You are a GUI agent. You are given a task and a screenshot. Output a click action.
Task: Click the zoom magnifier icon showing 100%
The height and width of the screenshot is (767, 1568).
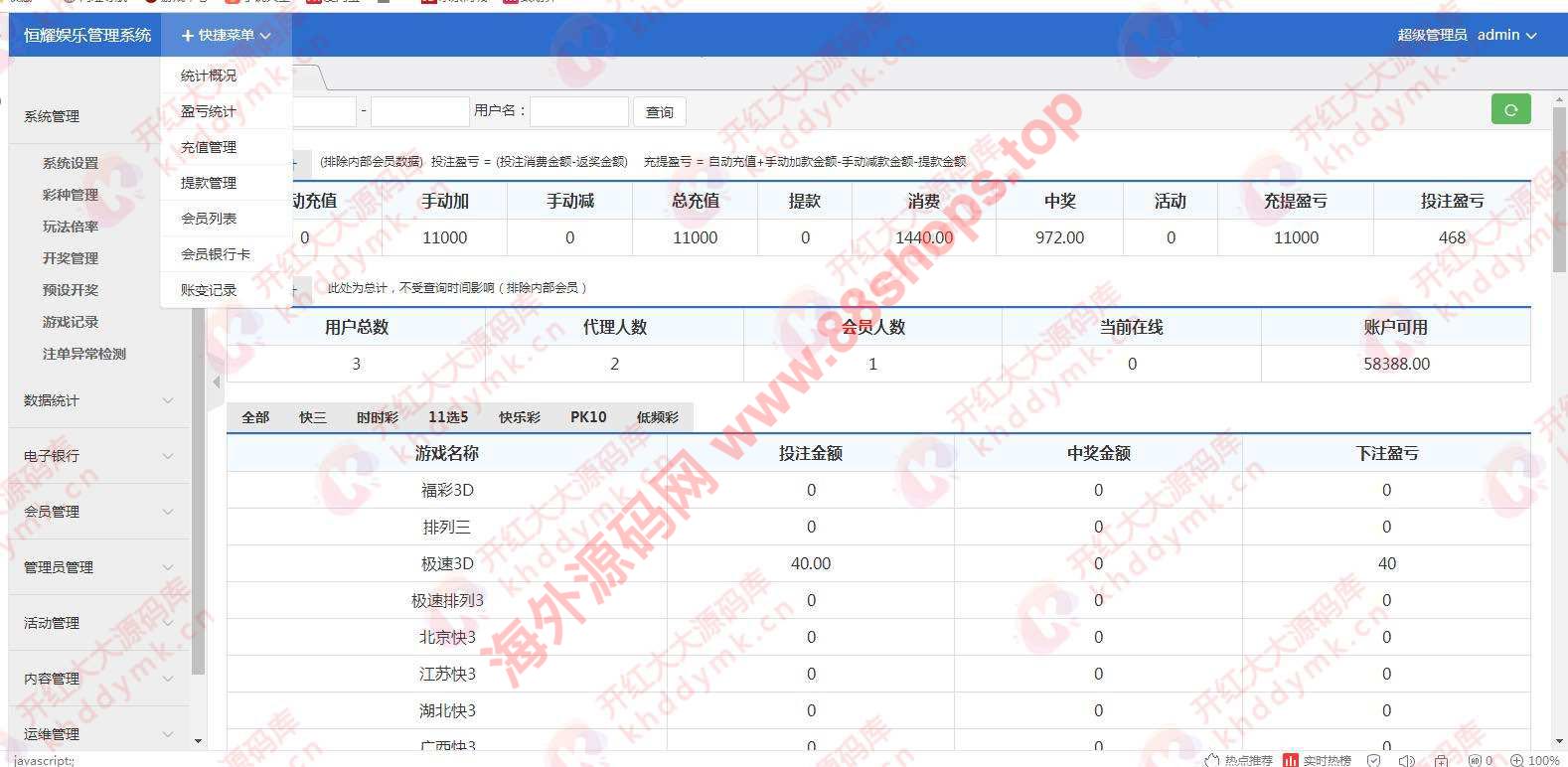[1517, 760]
